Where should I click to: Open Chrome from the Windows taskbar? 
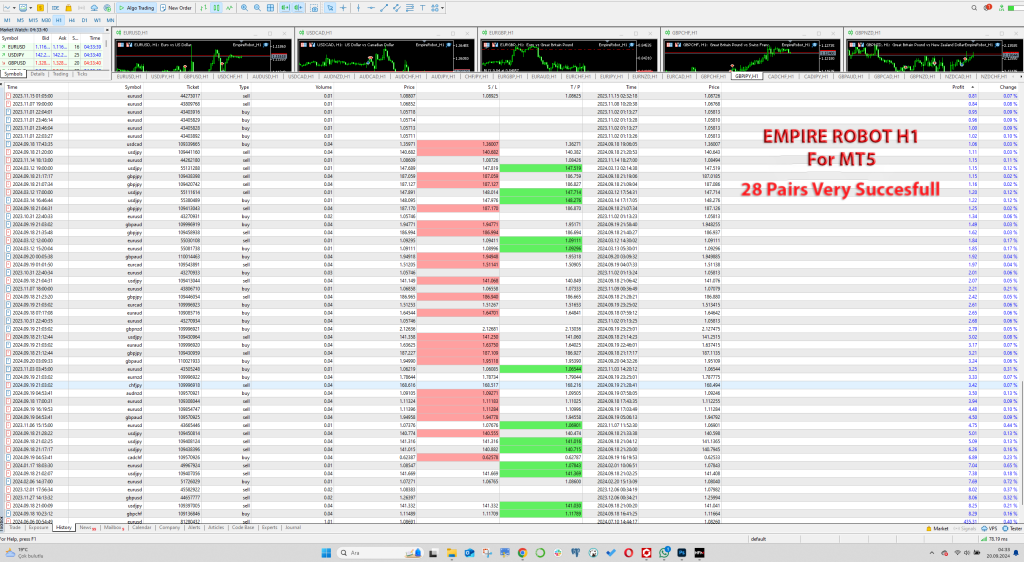pos(521,551)
